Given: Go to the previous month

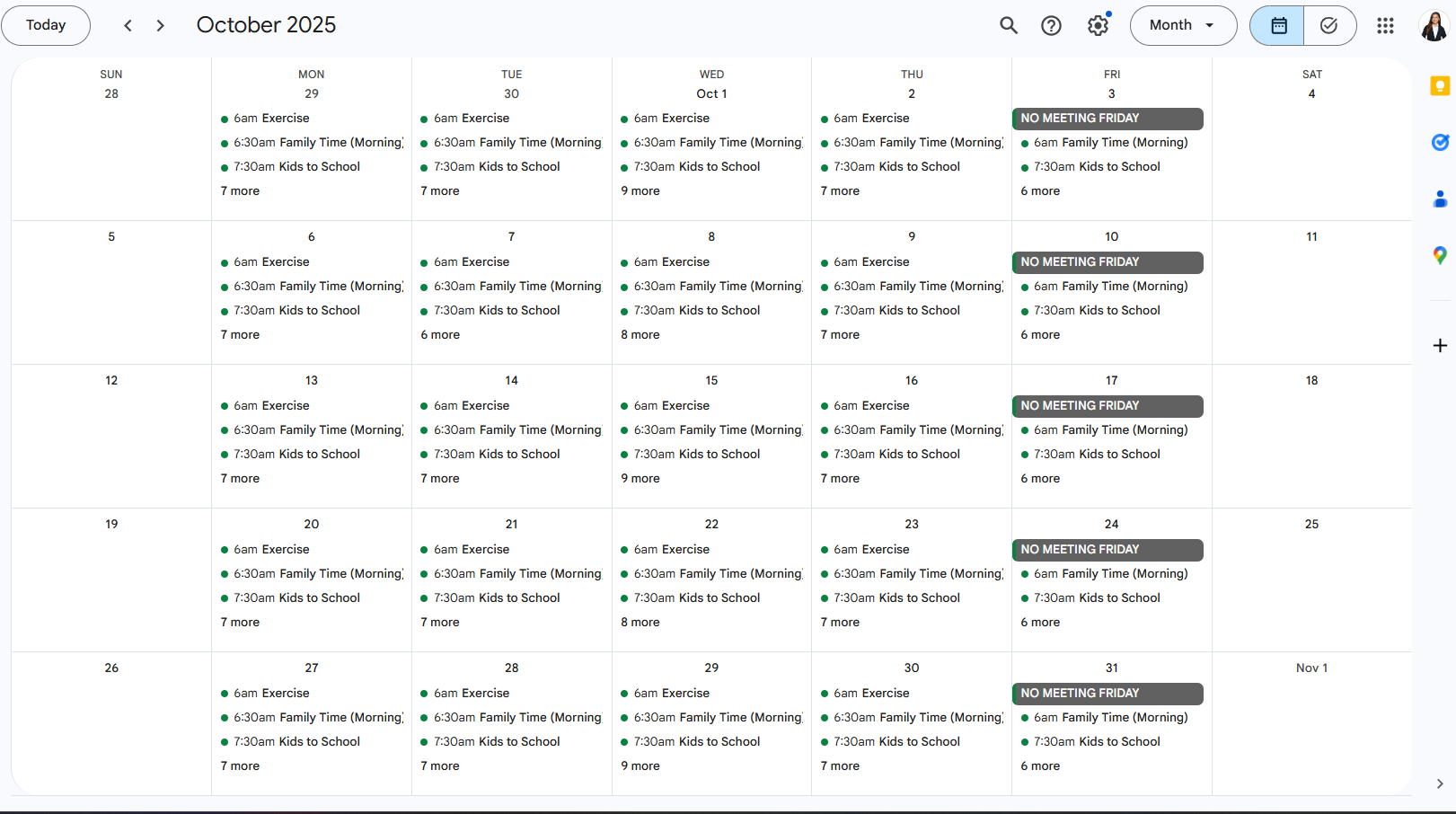Looking at the screenshot, I should (x=128, y=25).
